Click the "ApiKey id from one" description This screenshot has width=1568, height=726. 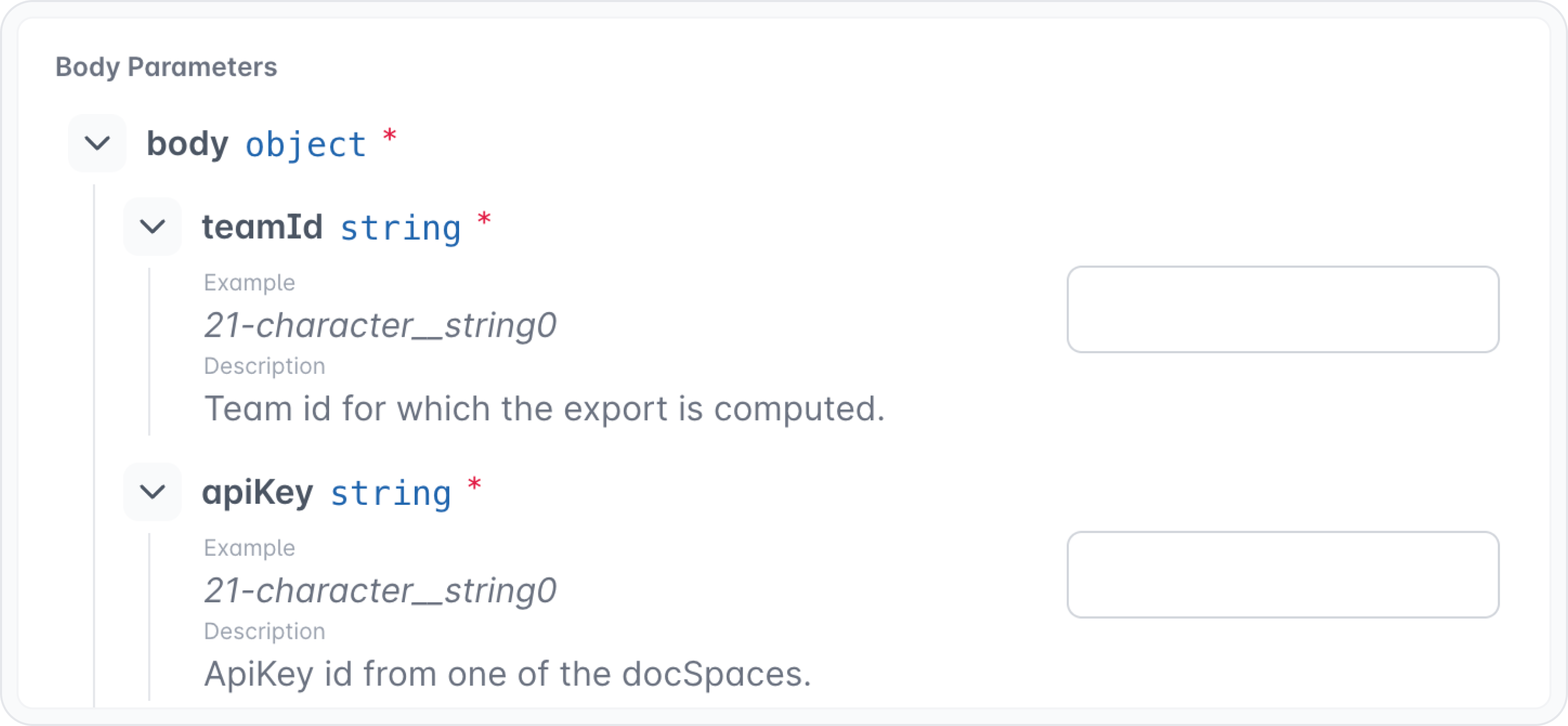(508, 673)
